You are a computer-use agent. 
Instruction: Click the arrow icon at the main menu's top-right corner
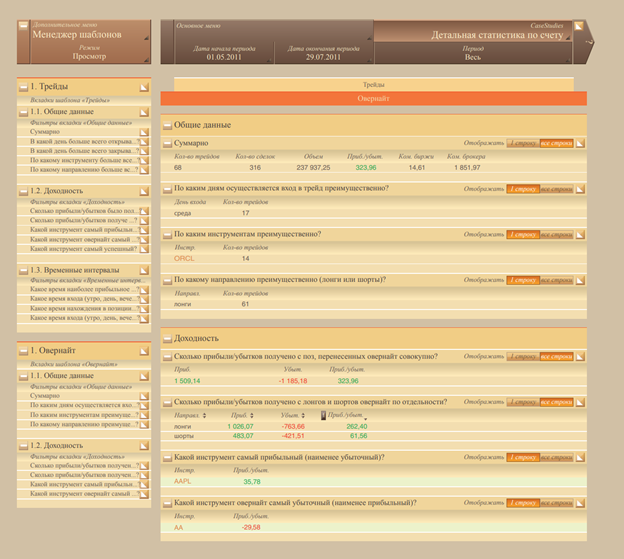pyautogui.click(x=578, y=26)
